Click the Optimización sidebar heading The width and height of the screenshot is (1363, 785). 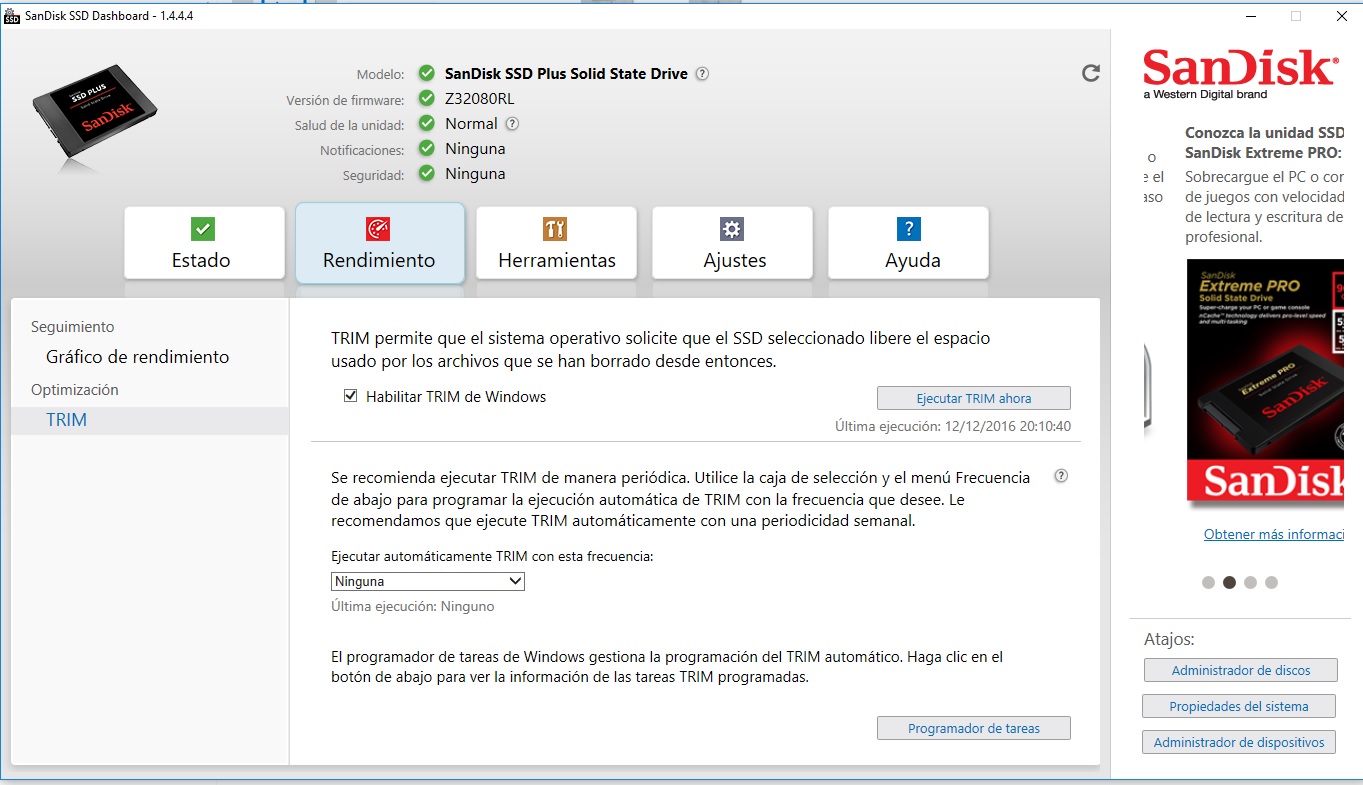[x=75, y=390]
